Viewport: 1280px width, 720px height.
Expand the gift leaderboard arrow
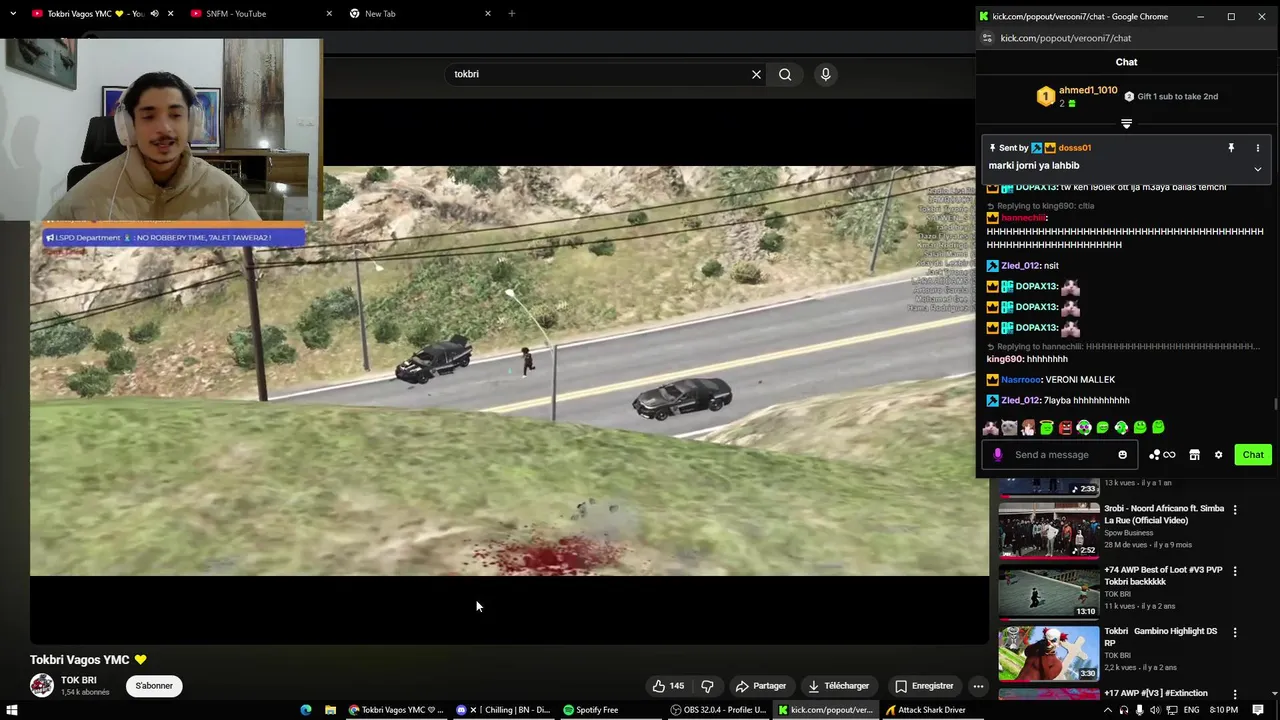[1126, 124]
